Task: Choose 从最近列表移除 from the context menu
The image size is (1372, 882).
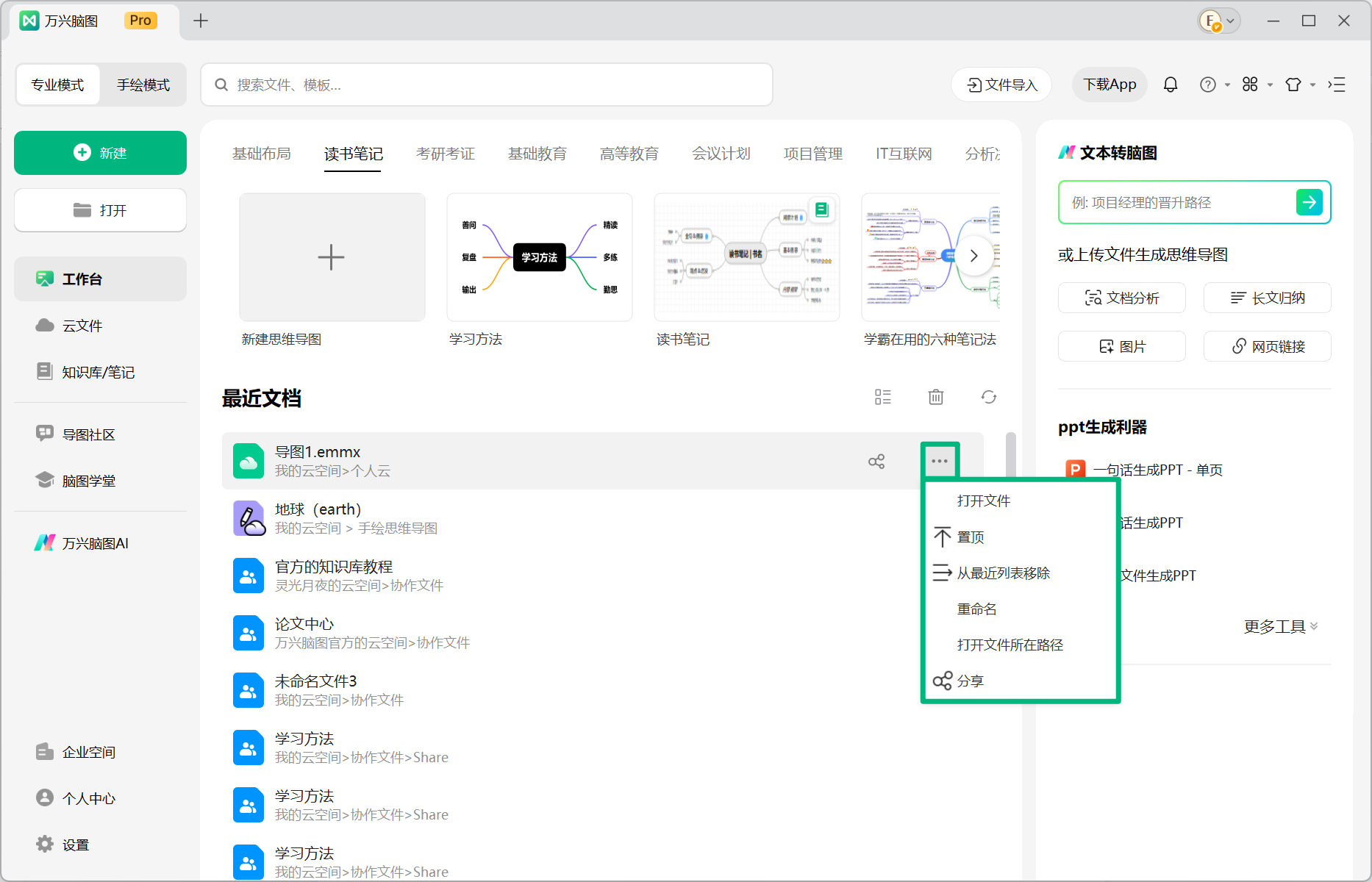Action: tap(1021, 573)
